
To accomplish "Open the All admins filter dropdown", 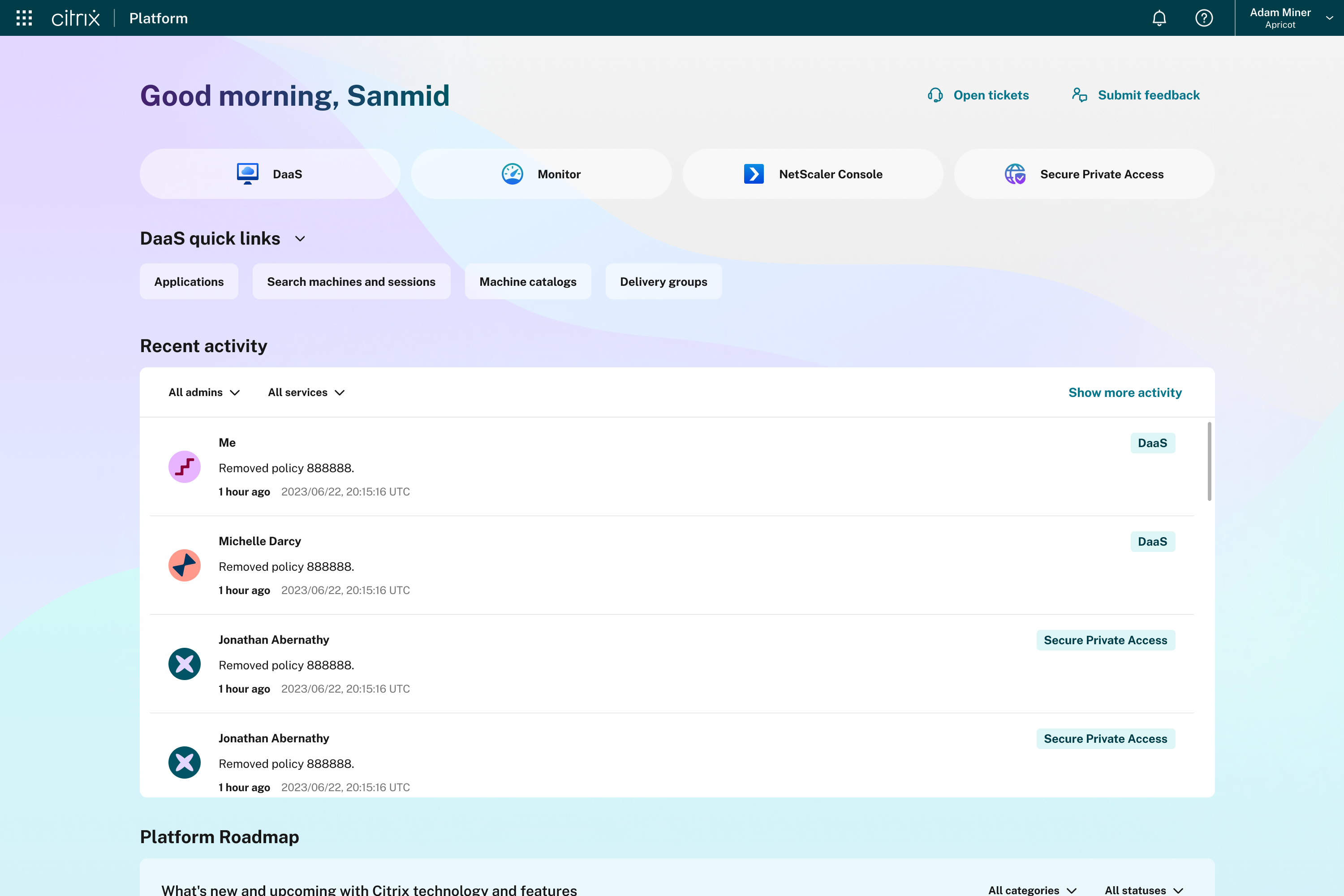I will point(204,392).
